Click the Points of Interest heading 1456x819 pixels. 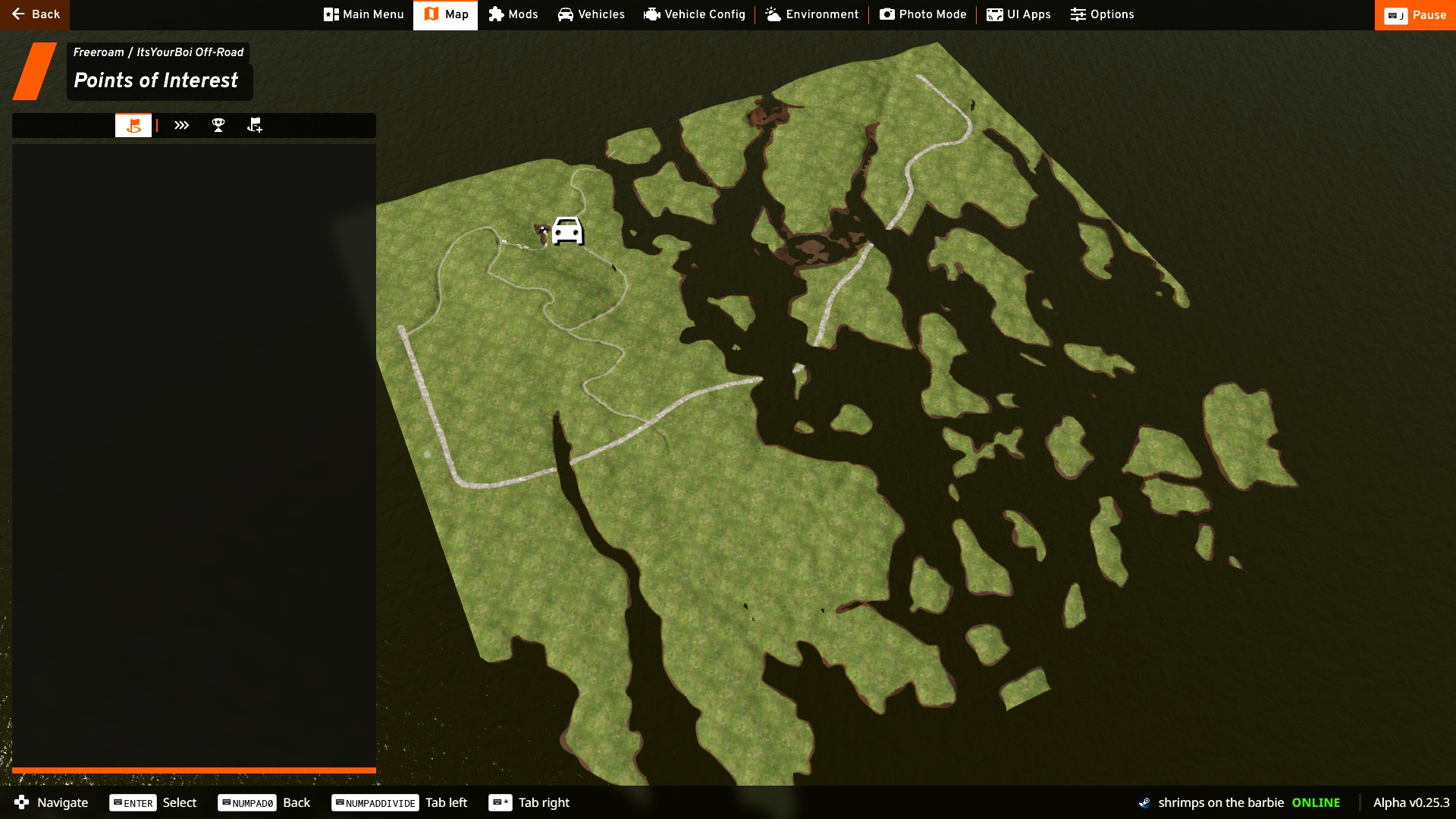[x=156, y=80]
